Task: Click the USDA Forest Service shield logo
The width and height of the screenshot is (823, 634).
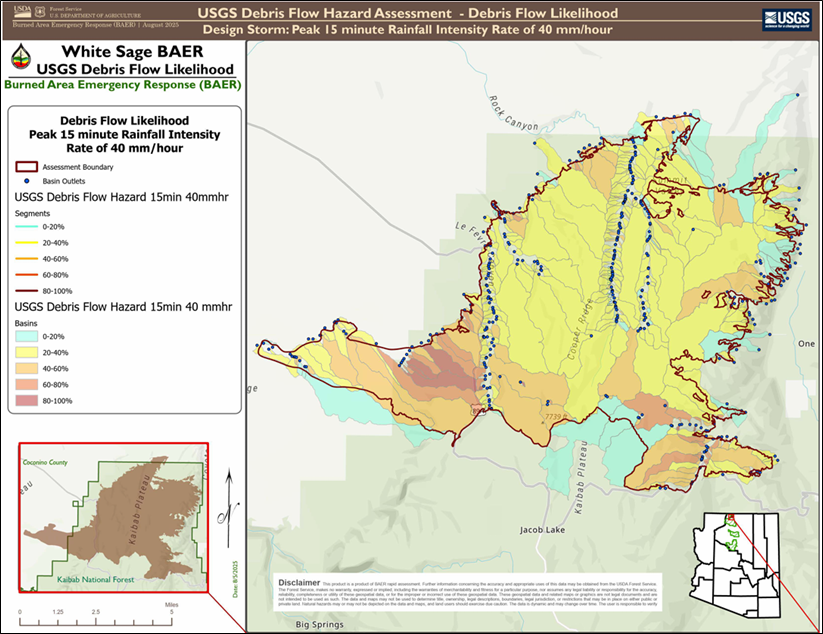Action: click(40, 12)
